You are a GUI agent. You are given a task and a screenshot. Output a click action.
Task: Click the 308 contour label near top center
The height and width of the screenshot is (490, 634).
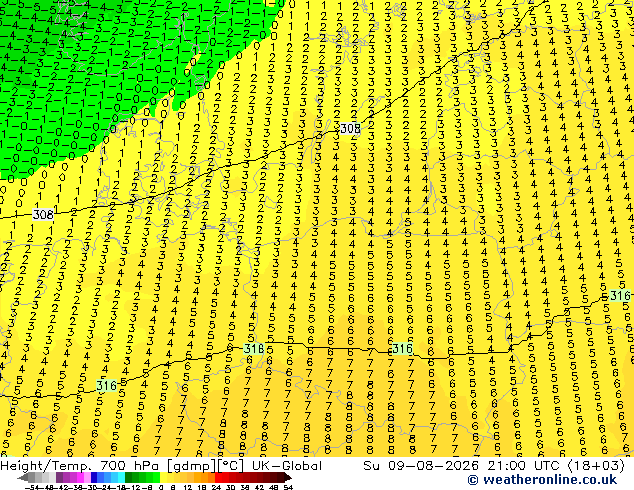(x=350, y=129)
